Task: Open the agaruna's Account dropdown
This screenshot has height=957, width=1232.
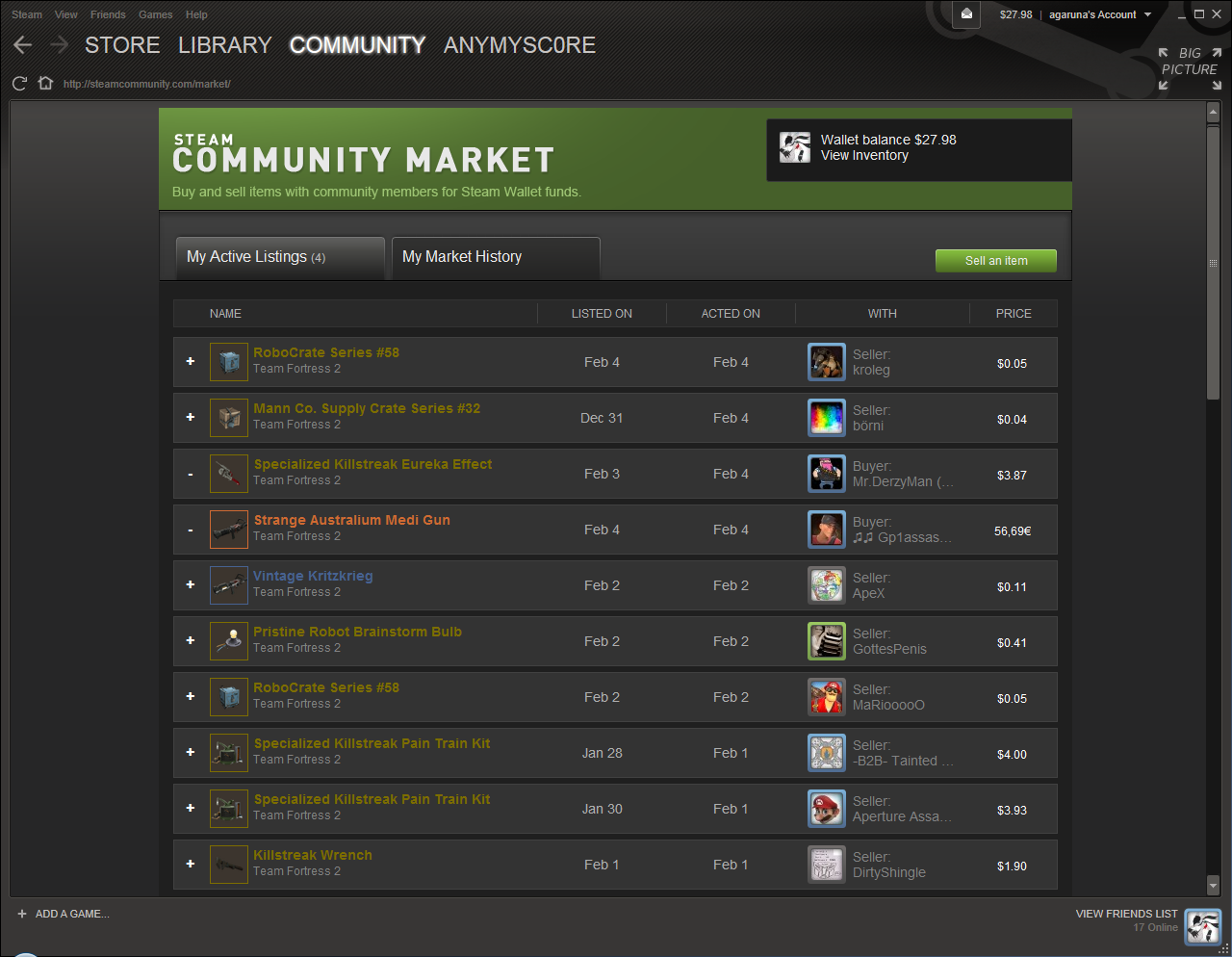Action: (1100, 14)
